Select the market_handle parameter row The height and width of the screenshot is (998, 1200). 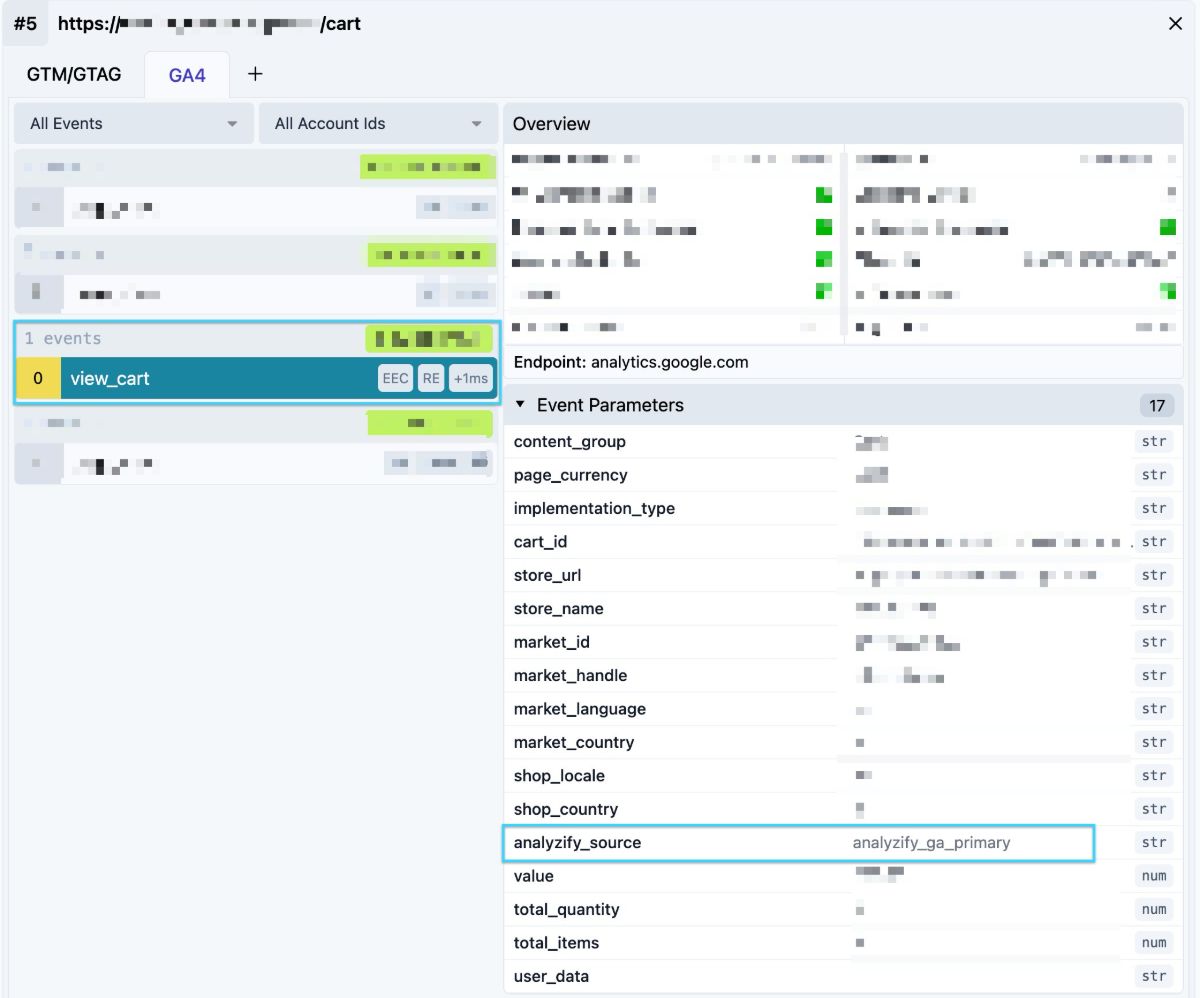pos(843,675)
